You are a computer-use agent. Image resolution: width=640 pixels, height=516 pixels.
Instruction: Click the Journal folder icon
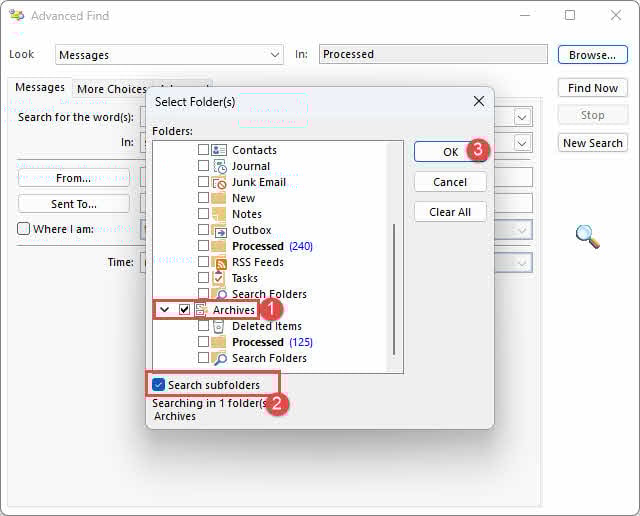tap(219, 166)
